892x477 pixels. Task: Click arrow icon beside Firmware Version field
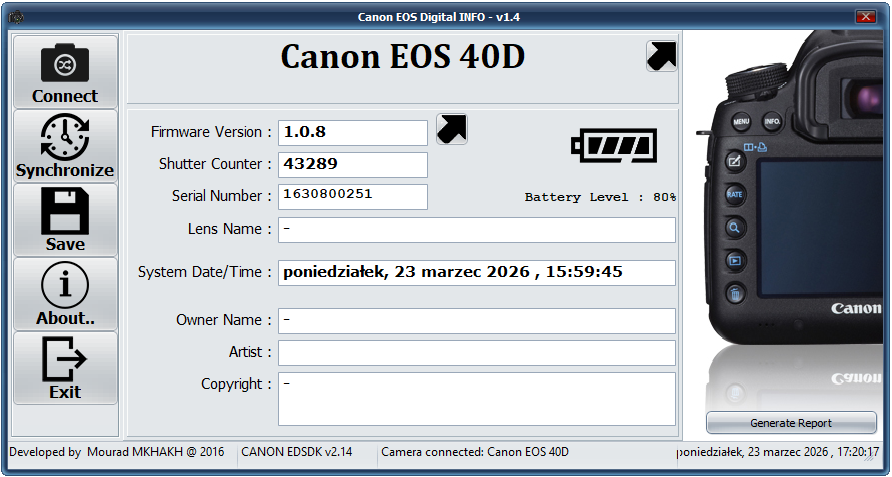coord(452,129)
